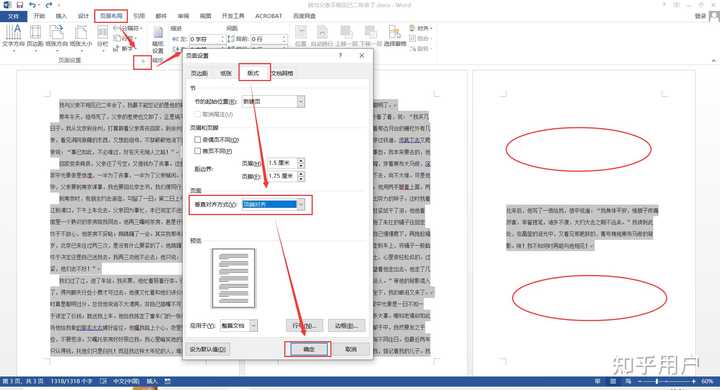720x390 pixels.
Task: Switch to the 邮件 Mailings ribbon tab
Action: pos(161,16)
